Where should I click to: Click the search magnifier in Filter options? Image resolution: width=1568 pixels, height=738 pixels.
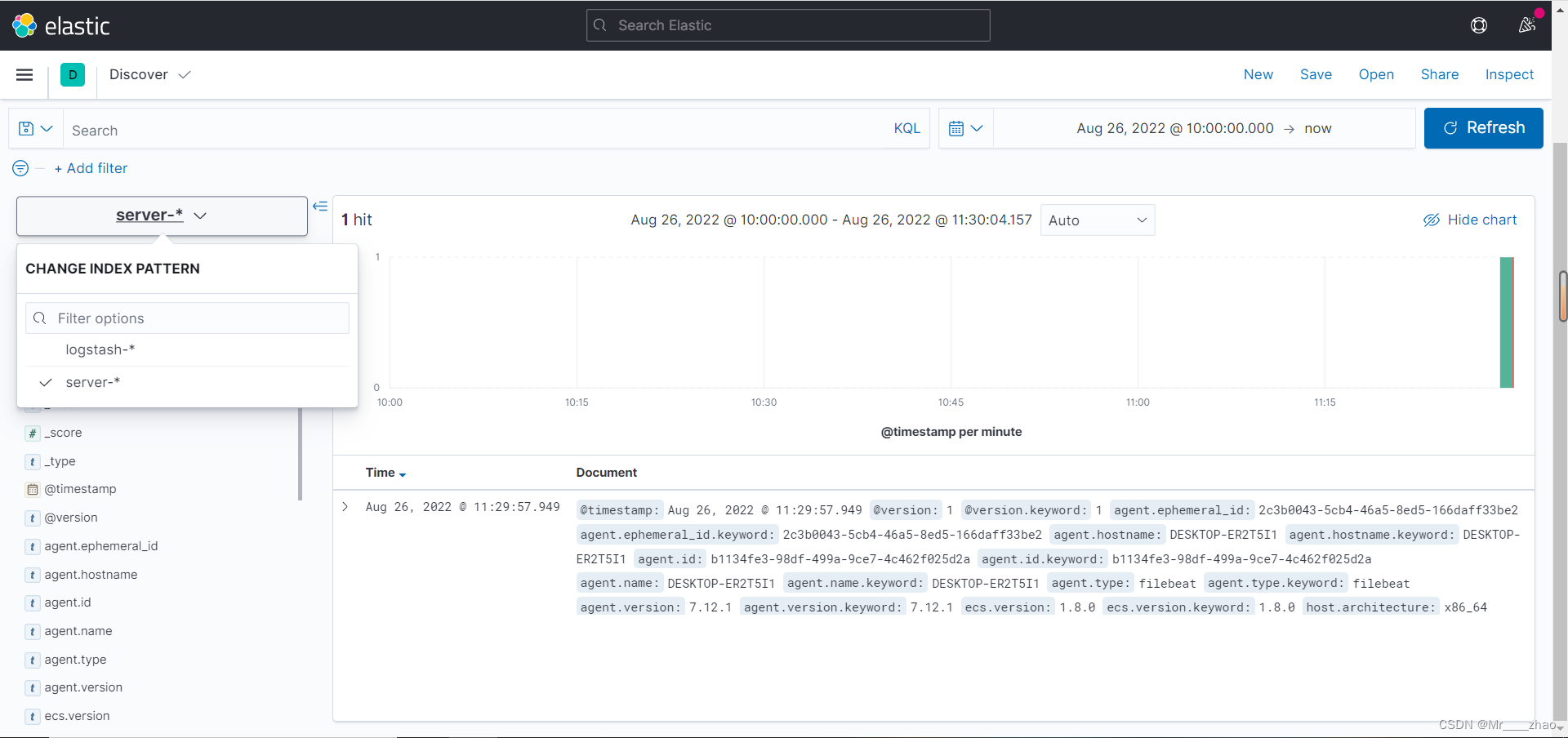[x=40, y=318]
